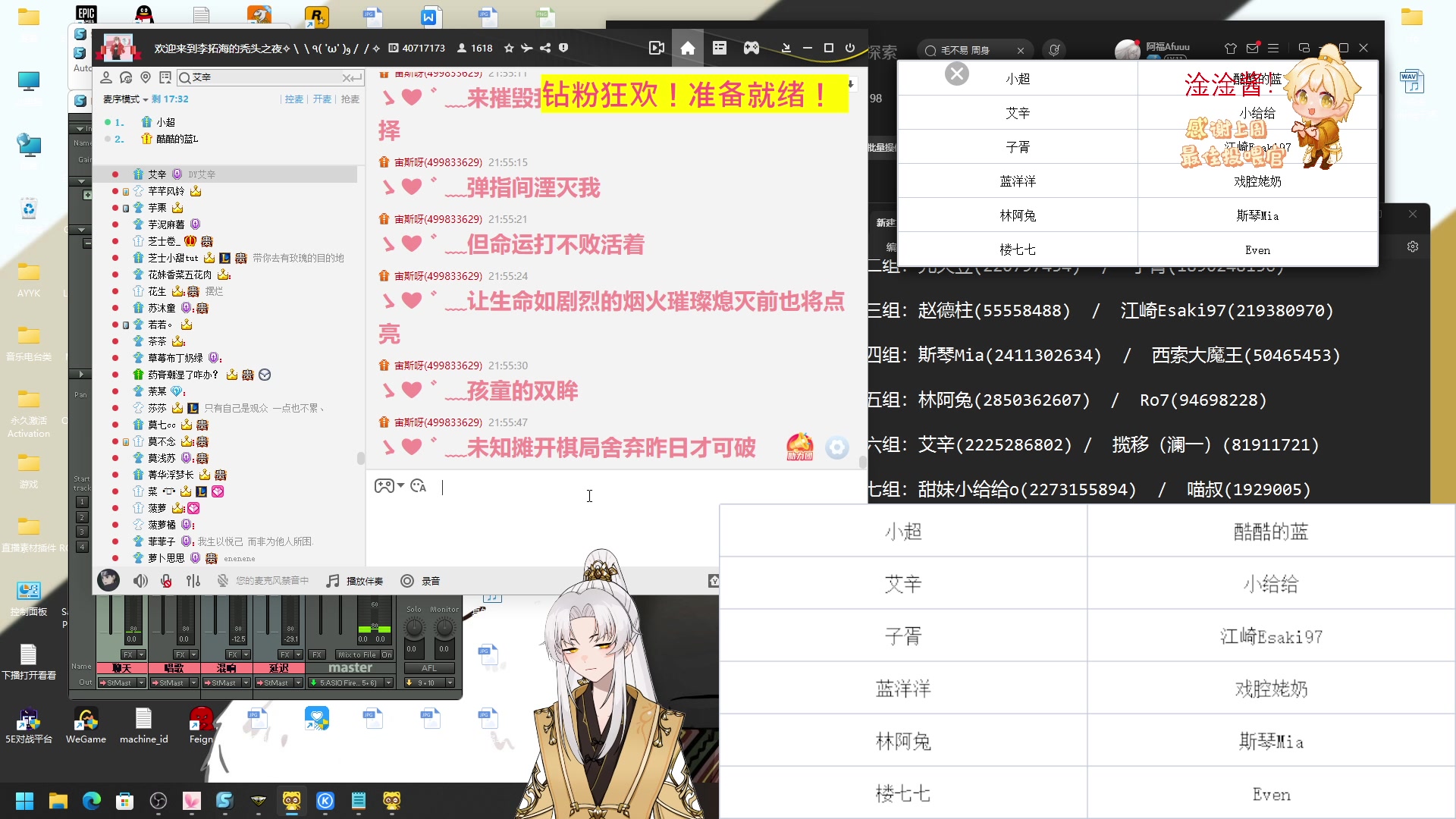Screen dimensions: 1456x819
Task: Click the airplane send icon in channel header
Action: click(x=527, y=48)
